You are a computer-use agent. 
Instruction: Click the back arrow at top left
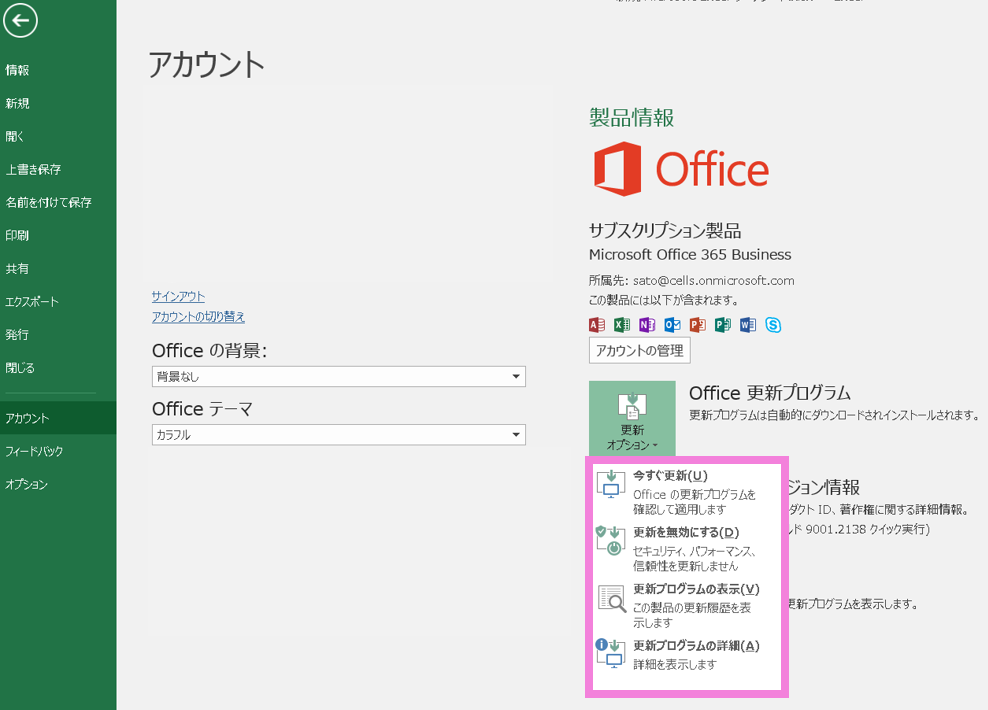(x=20, y=20)
